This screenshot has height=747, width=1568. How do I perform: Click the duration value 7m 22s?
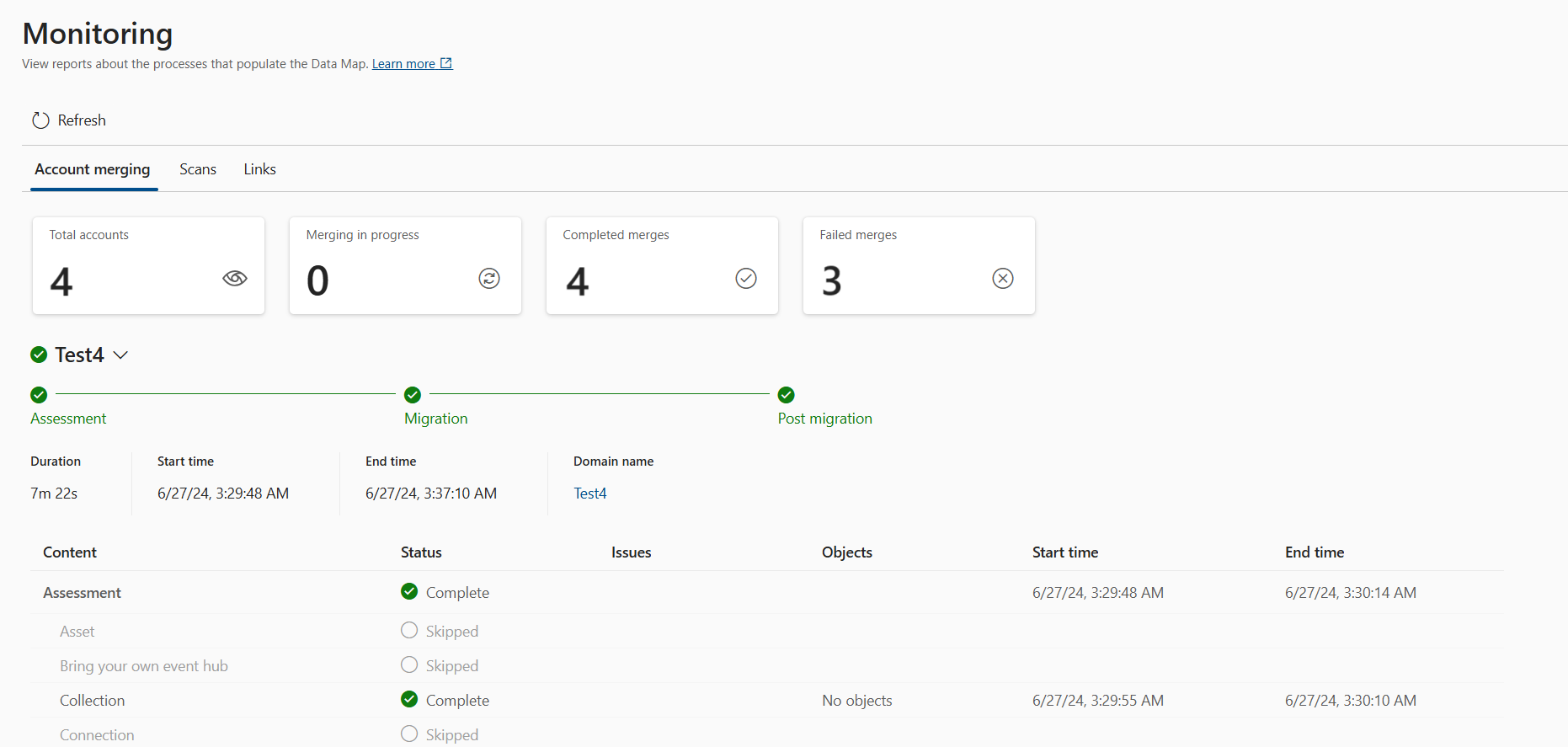pos(54,494)
